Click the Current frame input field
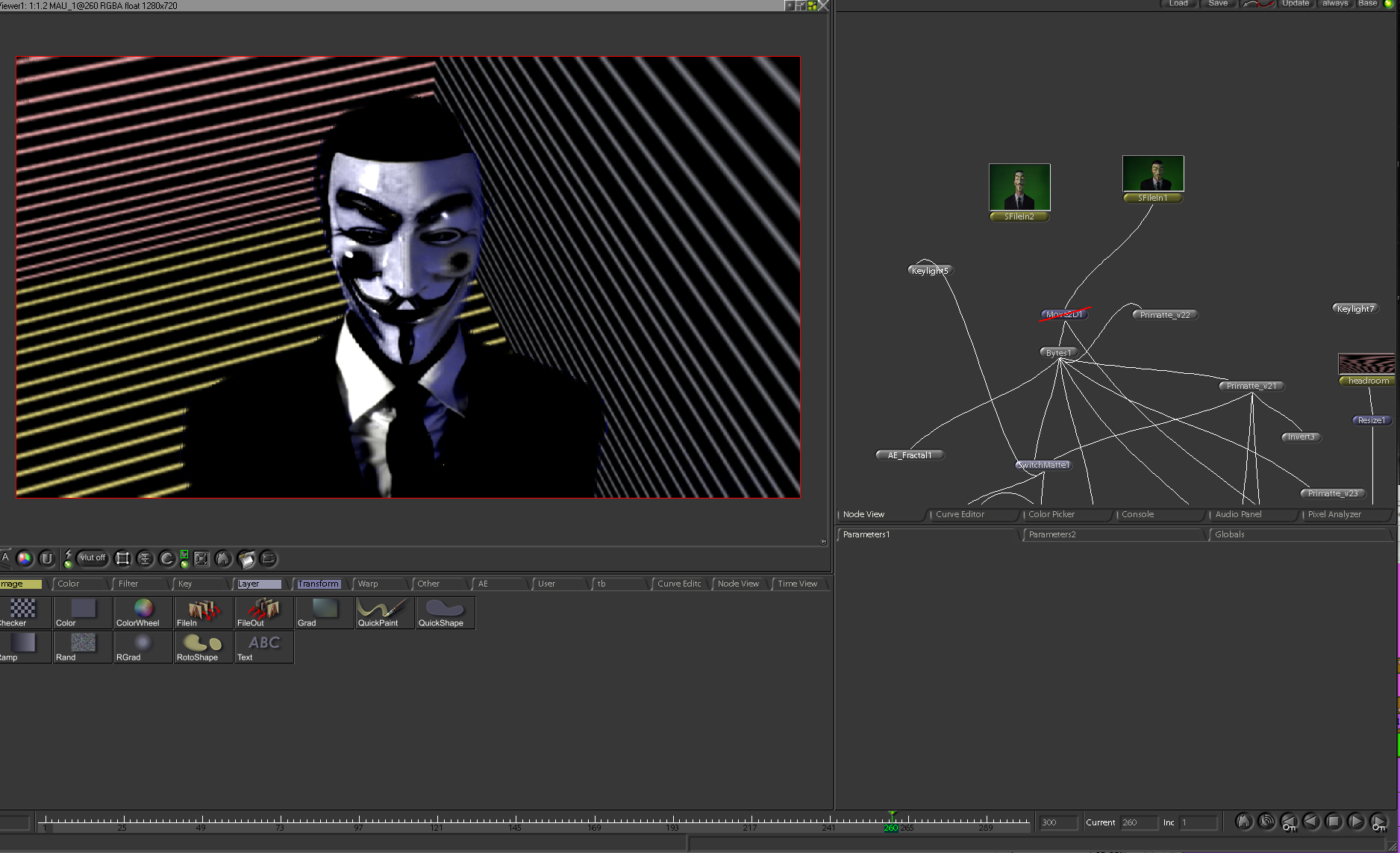 (x=1139, y=822)
